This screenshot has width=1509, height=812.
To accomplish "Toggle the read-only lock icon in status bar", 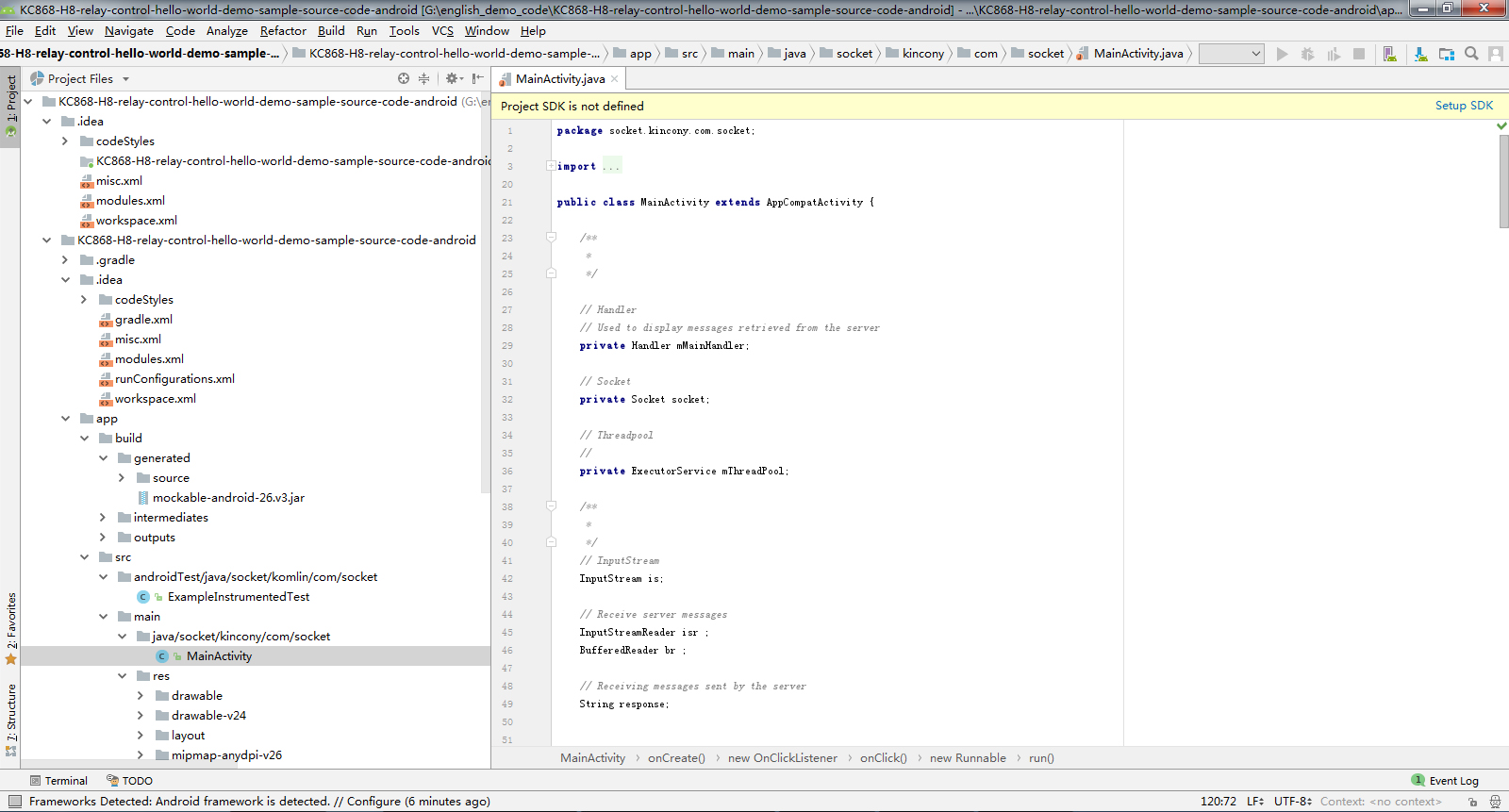I will coord(1472,802).
